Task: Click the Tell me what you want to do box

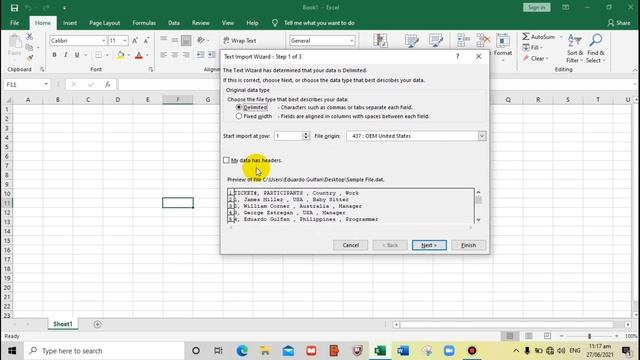Action: pos(319,23)
